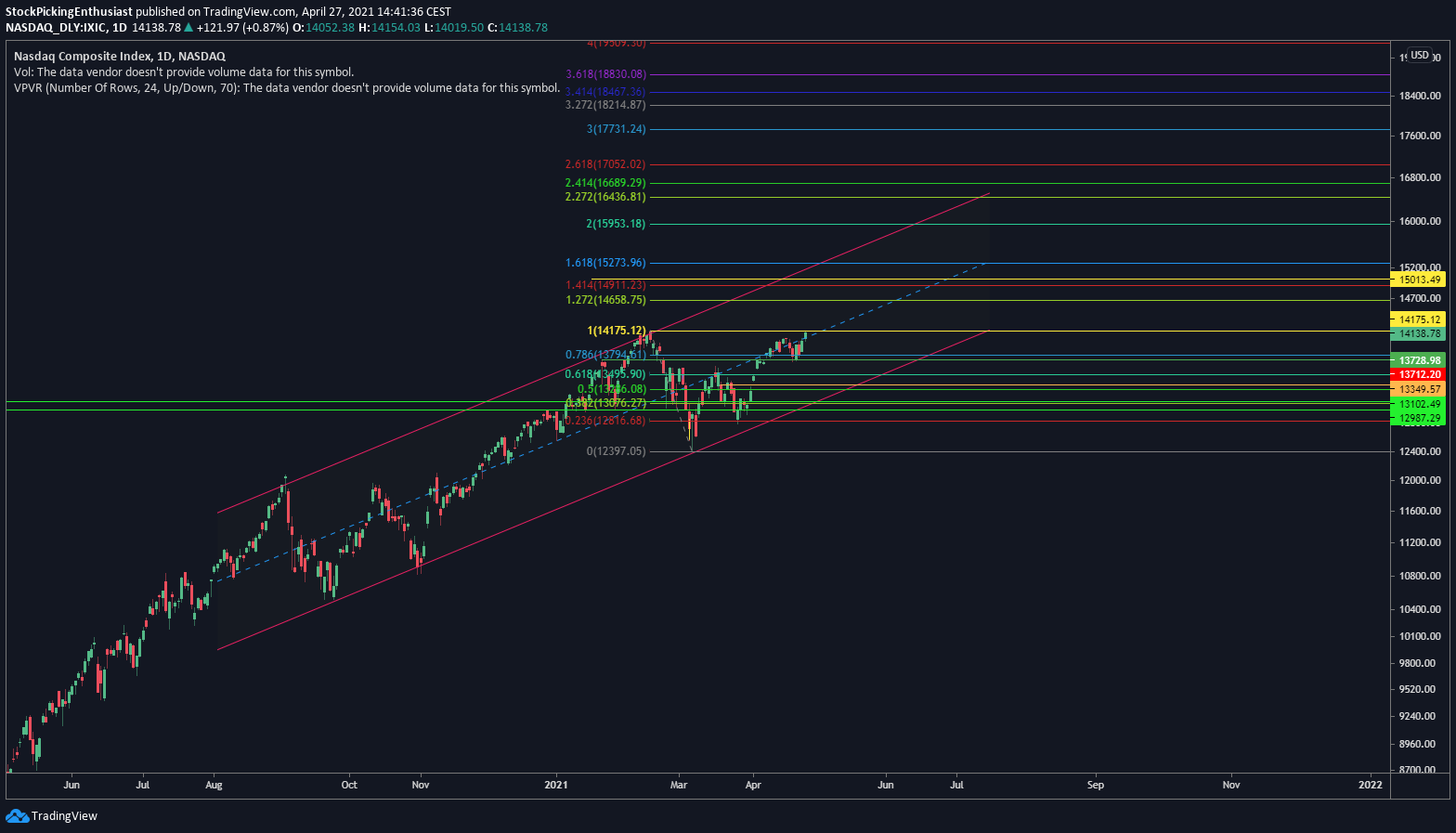Screen dimensions: 1456x833
Task: Select the 3(17731.24) Fibonacci label
Action: (616, 129)
